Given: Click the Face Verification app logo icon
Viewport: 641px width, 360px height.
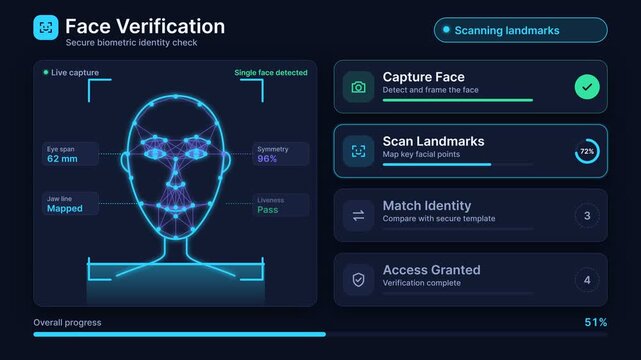Looking at the screenshot, I should point(46,28).
